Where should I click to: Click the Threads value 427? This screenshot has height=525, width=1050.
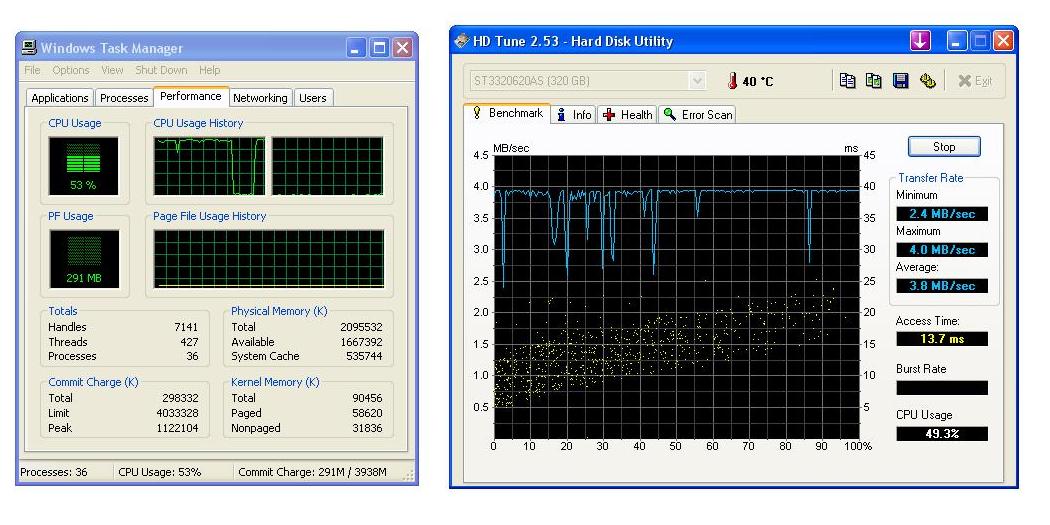coord(189,342)
